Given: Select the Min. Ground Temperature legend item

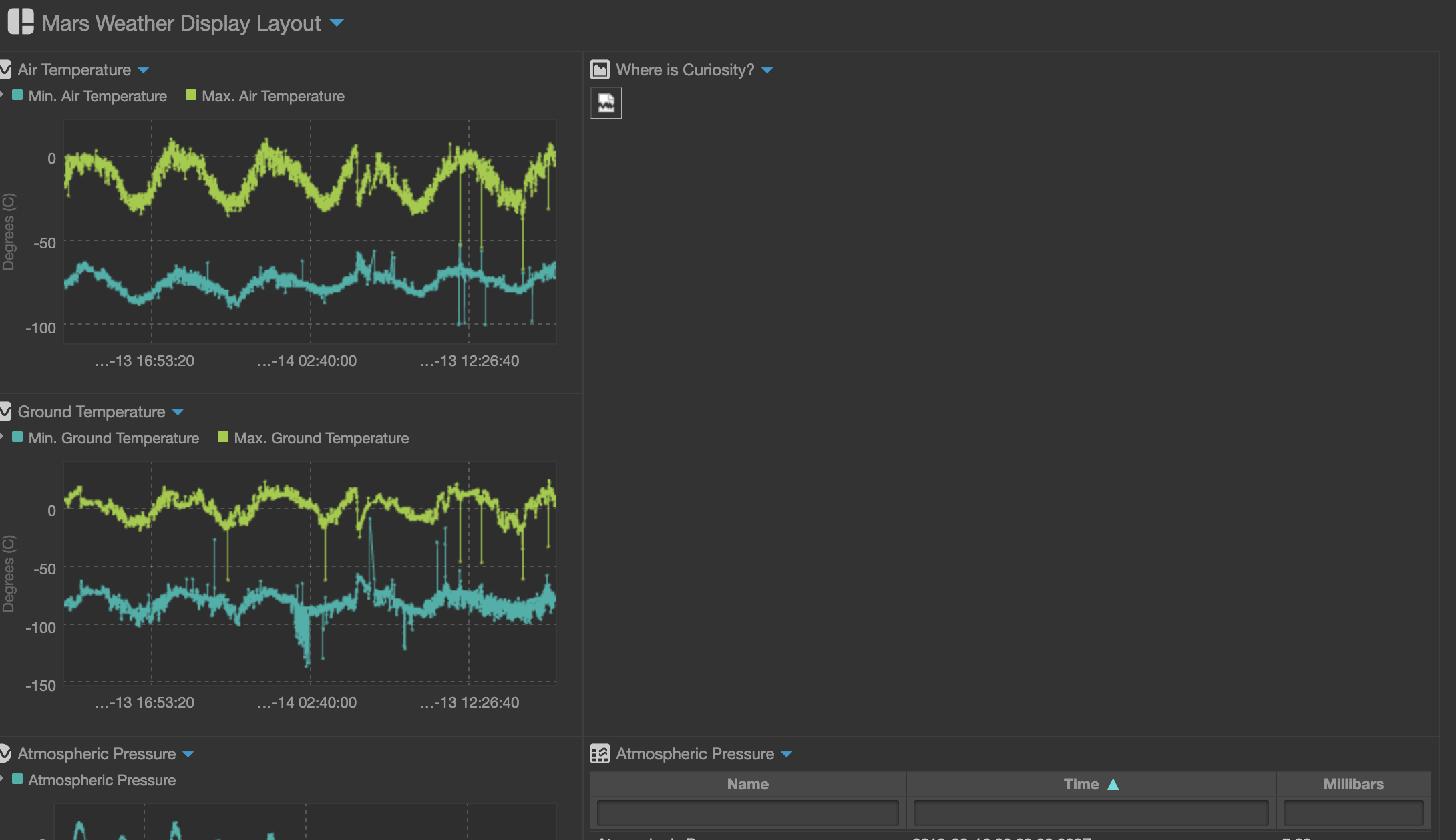Looking at the screenshot, I should click(x=113, y=438).
